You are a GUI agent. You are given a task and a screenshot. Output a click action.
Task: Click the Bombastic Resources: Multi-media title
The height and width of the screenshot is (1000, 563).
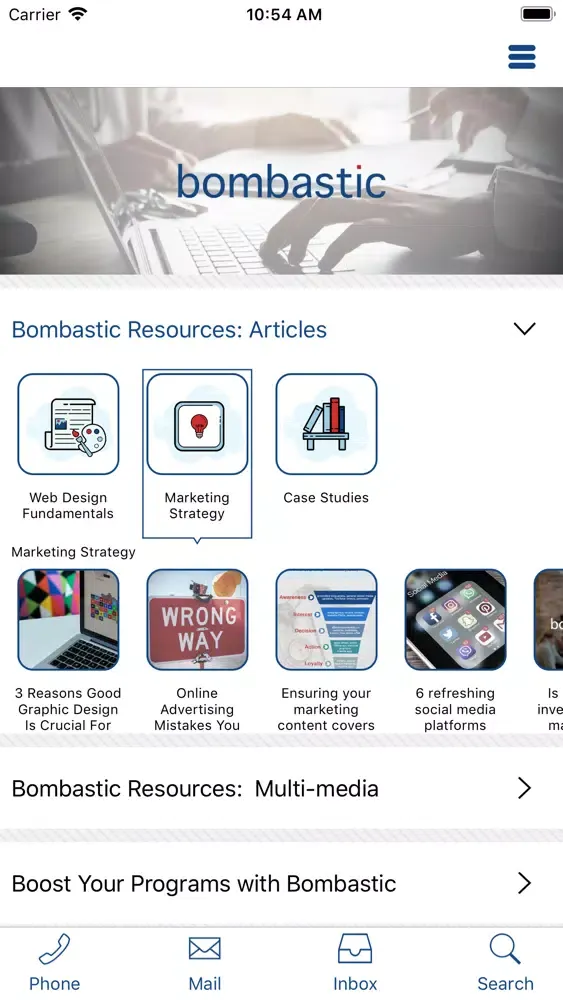(195, 789)
